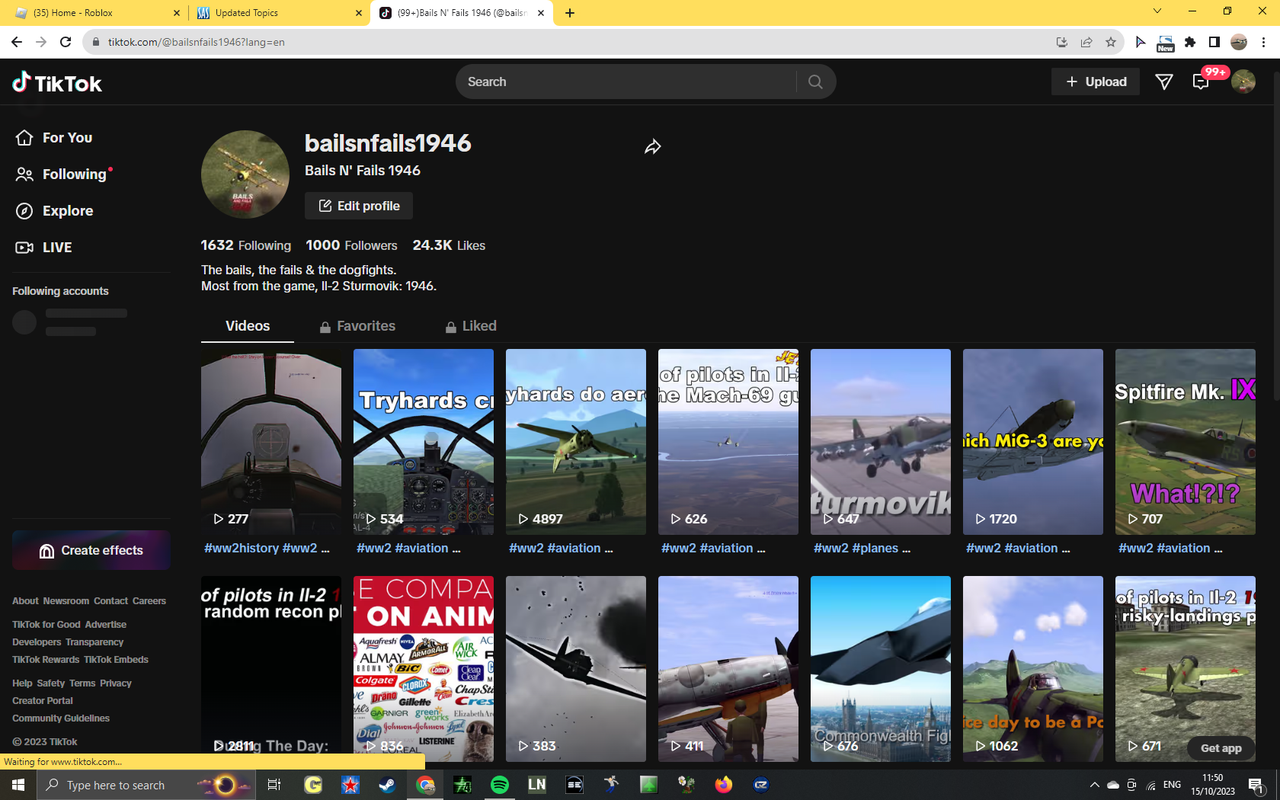1280x800 pixels.
Task: Open the Chrome three-dot menu
Action: (x=1263, y=42)
